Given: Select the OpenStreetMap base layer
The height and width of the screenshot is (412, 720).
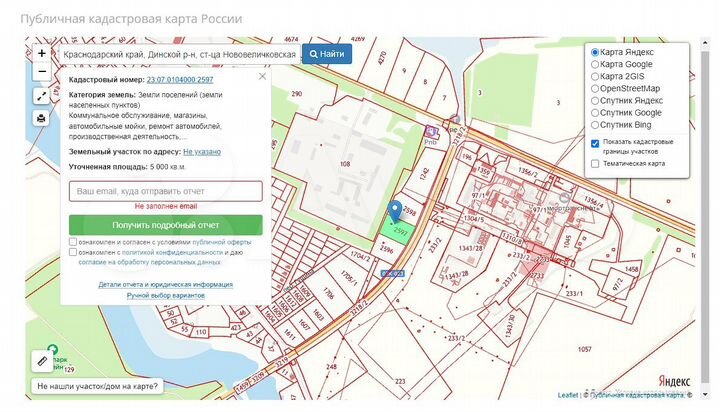Looking at the screenshot, I should click(595, 88).
